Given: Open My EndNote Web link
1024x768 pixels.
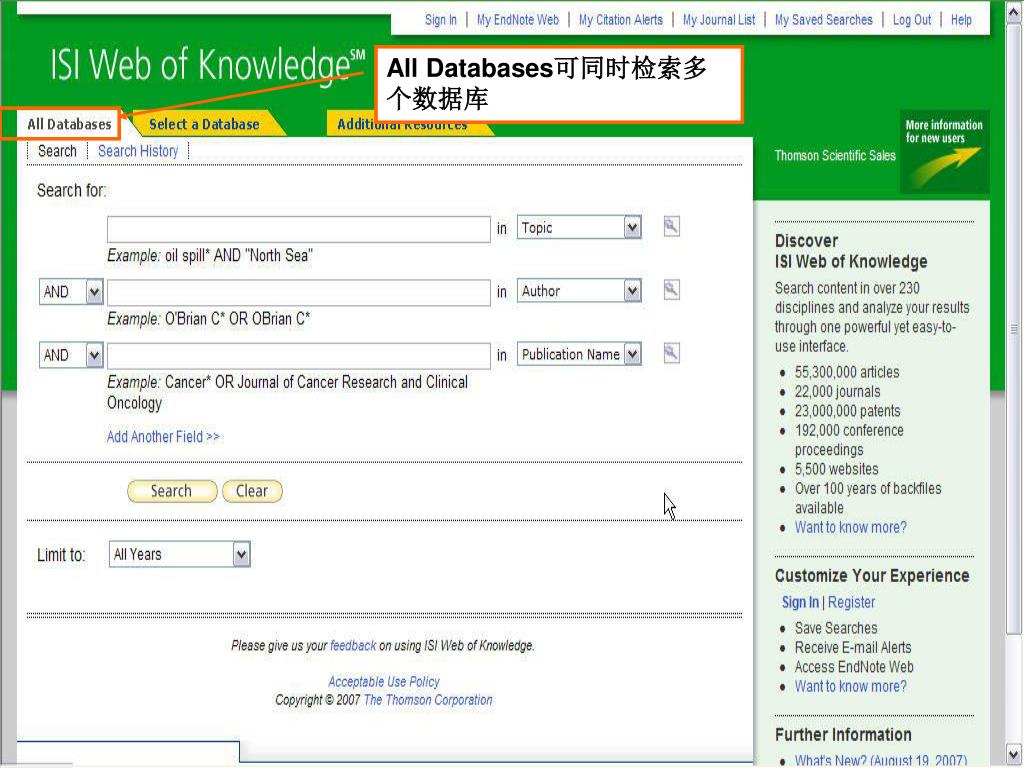Looking at the screenshot, I should (x=517, y=19).
